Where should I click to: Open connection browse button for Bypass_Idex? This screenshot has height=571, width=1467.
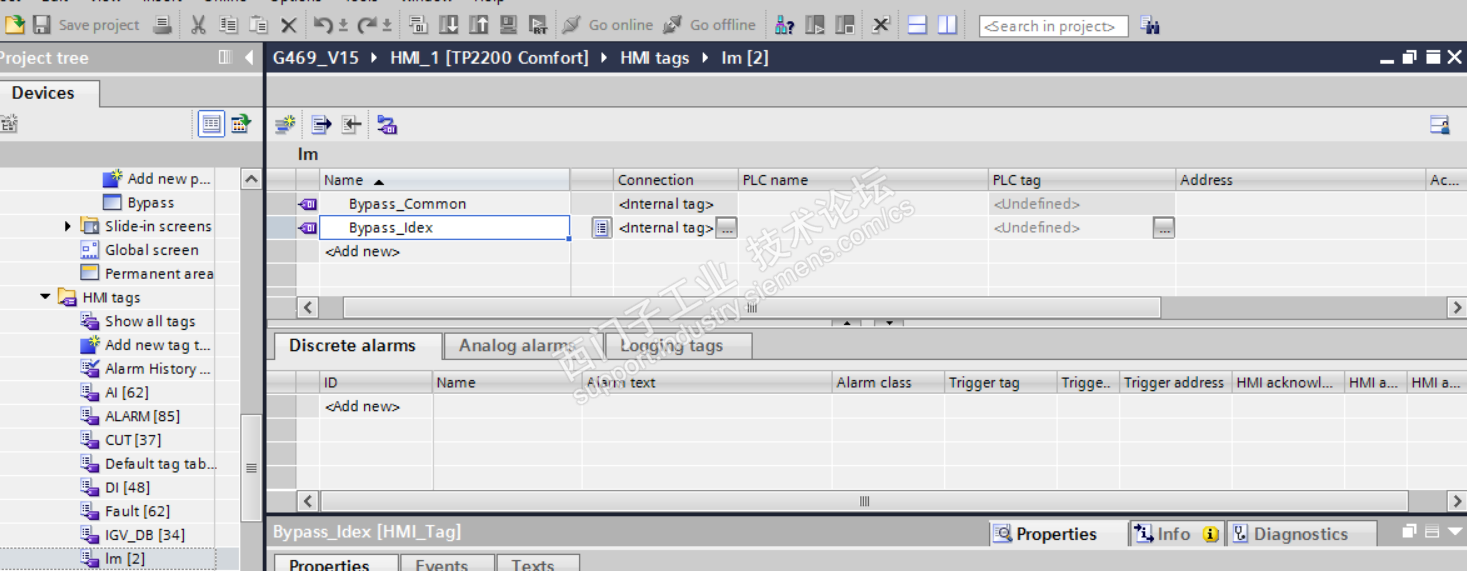[x=727, y=228]
